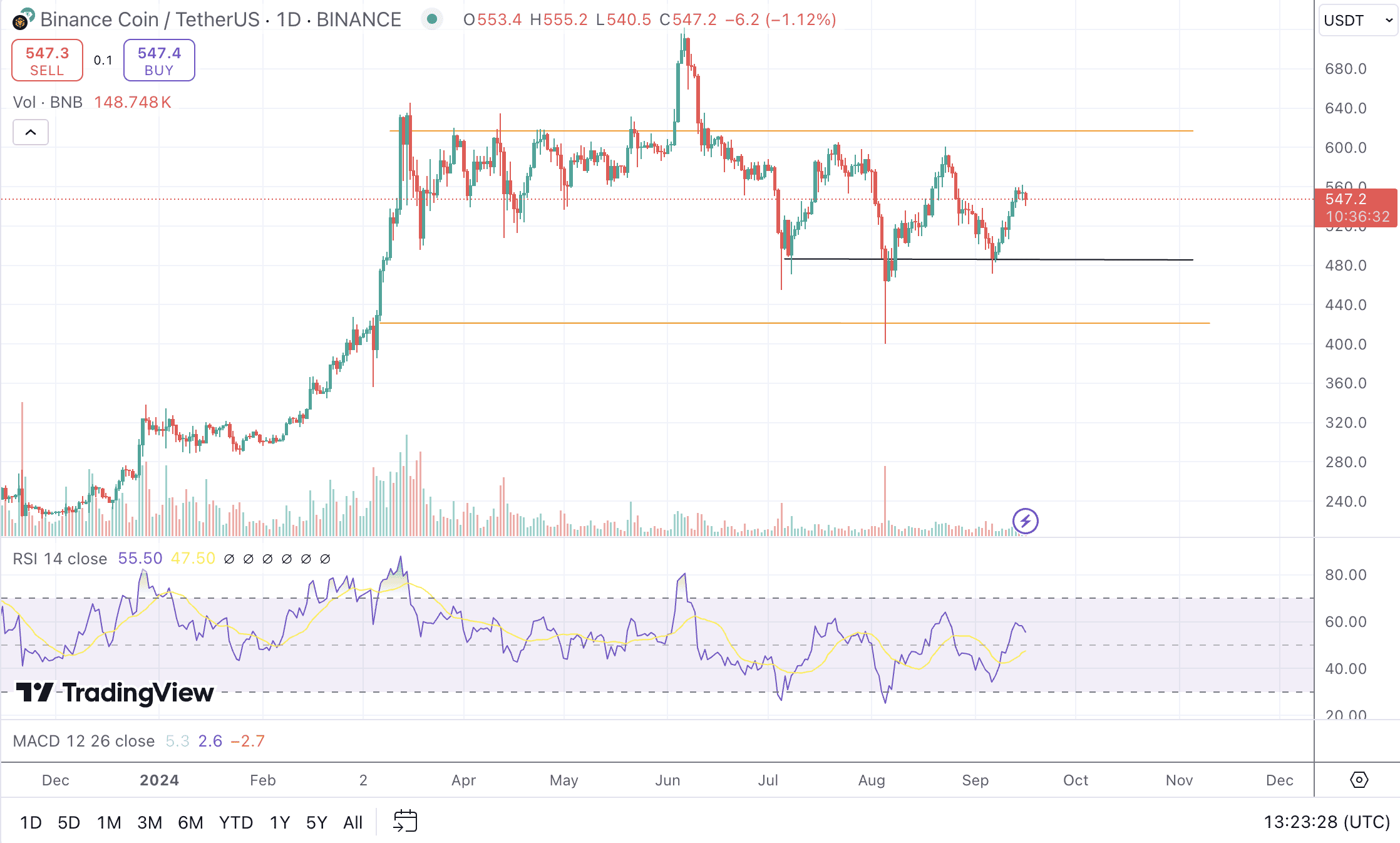Viewport: 1400px width, 843px height.
Task: Select the 1Y time range
Action: tap(280, 822)
